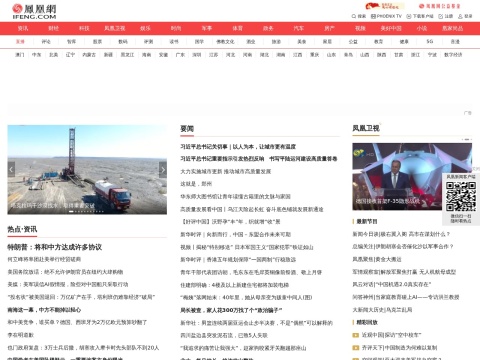Click the drilling rig carousel image
480x360 pixels.
pyautogui.click(x=87, y=170)
